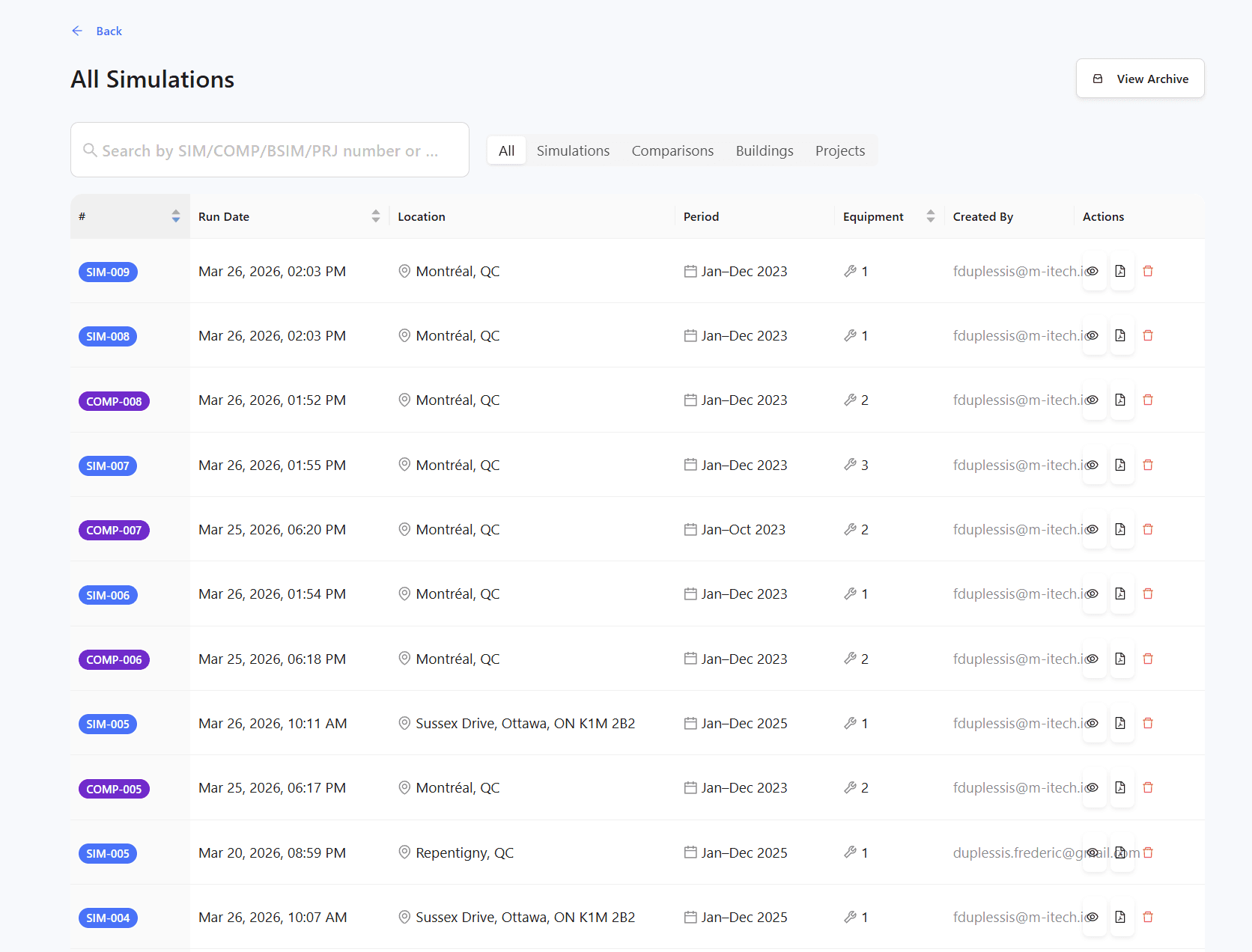This screenshot has width=1252, height=952.
Task: Export SIM-008 PDF document icon
Action: [x=1120, y=335]
